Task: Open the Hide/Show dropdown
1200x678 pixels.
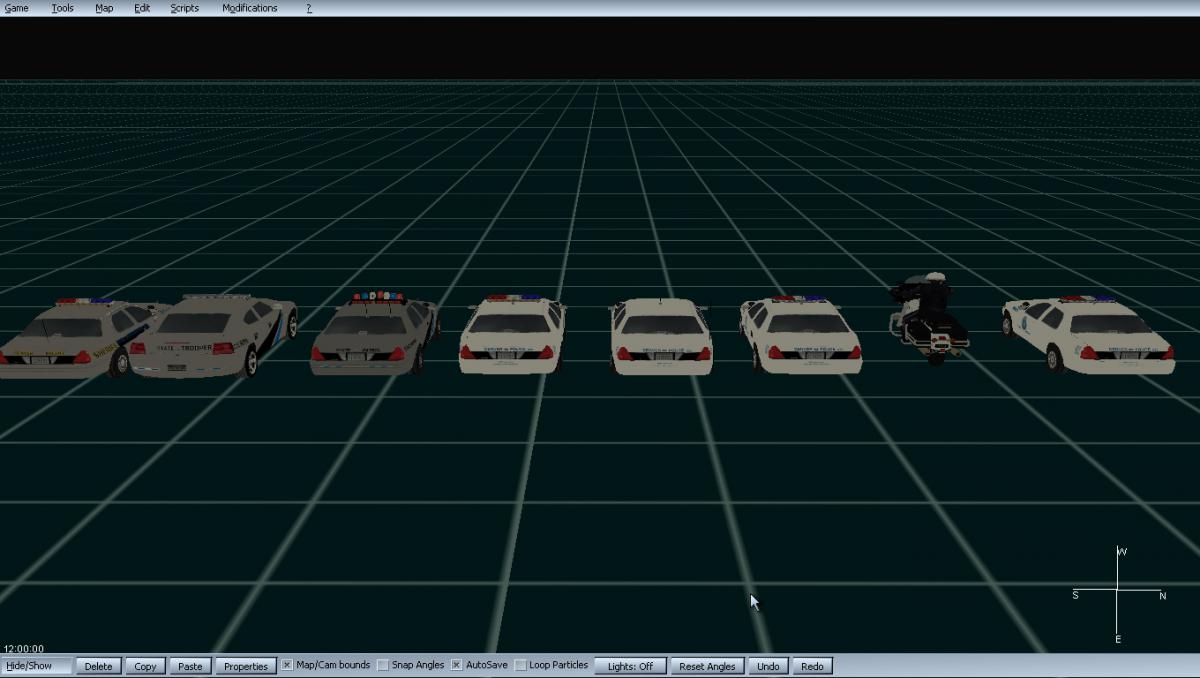Action: click(x=38, y=666)
